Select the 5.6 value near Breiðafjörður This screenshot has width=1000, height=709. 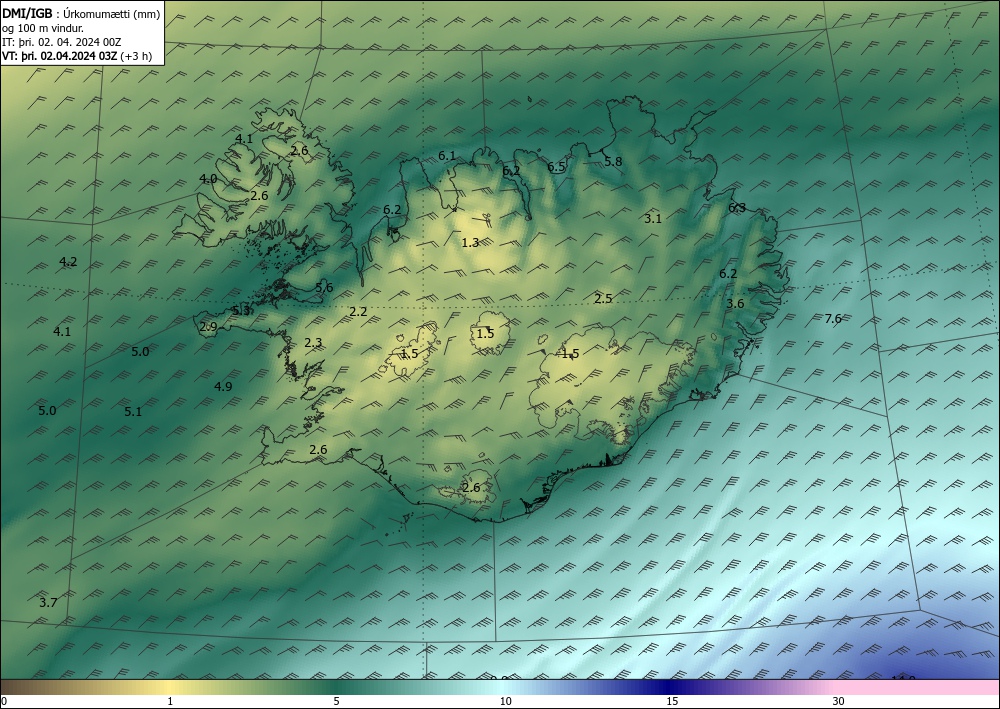(324, 288)
